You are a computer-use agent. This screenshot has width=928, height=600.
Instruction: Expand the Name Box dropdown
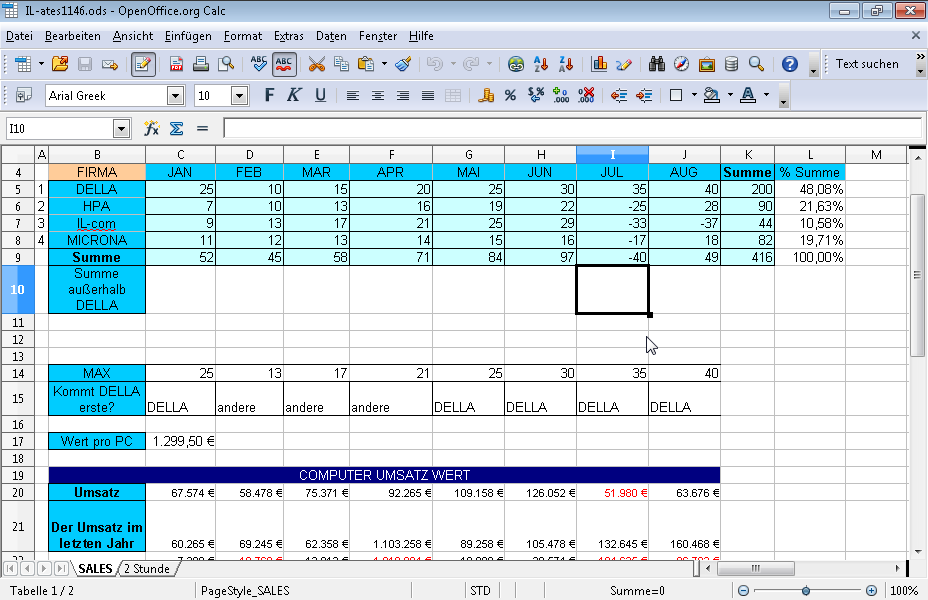pos(121,128)
